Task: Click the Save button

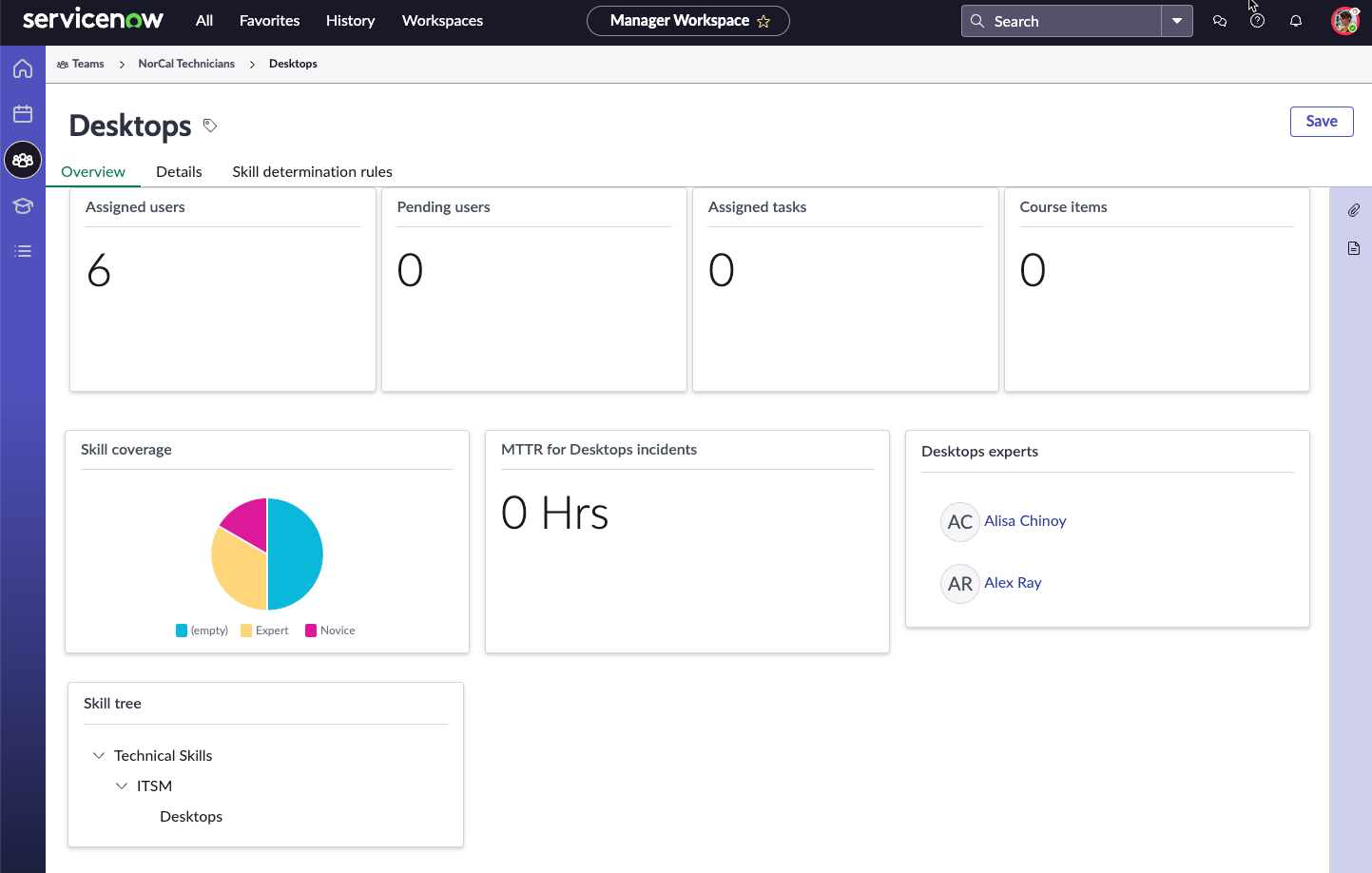Action: pos(1322,122)
